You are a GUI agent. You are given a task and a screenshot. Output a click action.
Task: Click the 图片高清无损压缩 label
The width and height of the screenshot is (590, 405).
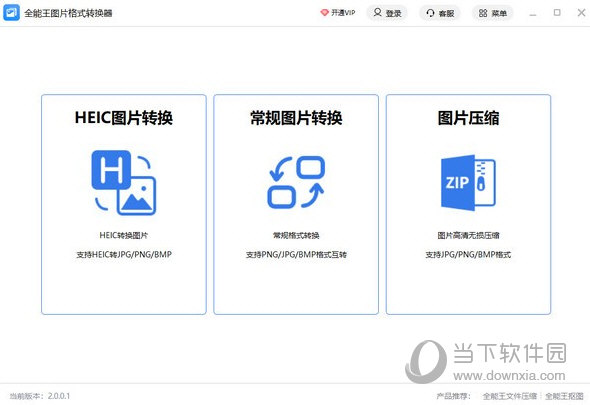468,235
